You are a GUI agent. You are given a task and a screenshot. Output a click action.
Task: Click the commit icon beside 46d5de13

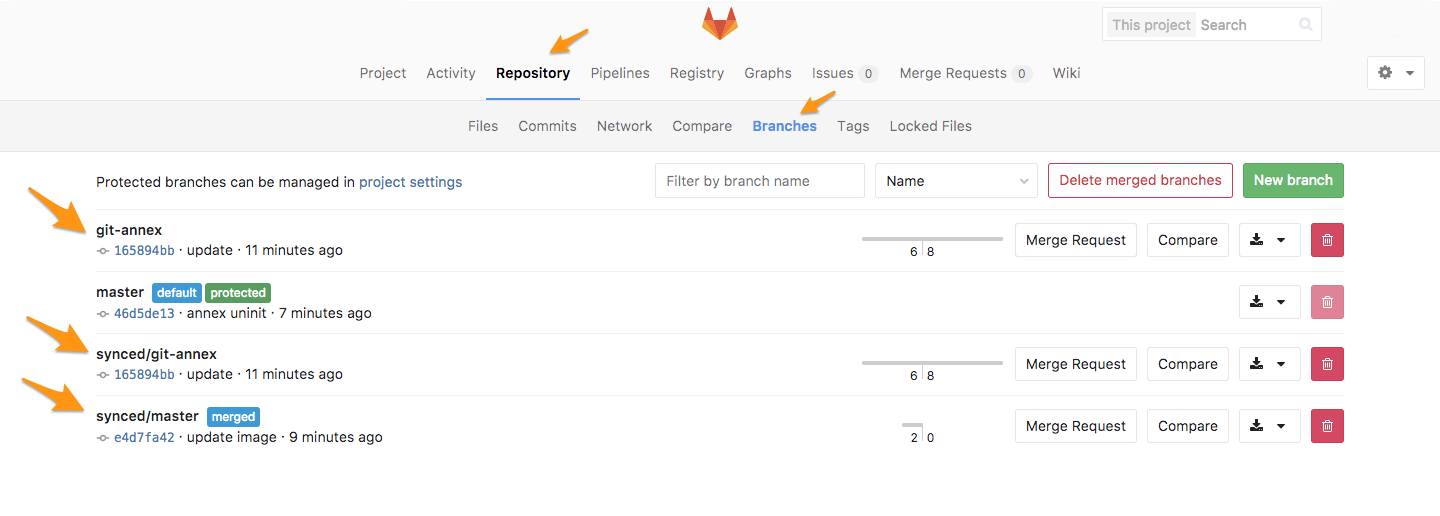pyautogui.click(x=102, y=313)
